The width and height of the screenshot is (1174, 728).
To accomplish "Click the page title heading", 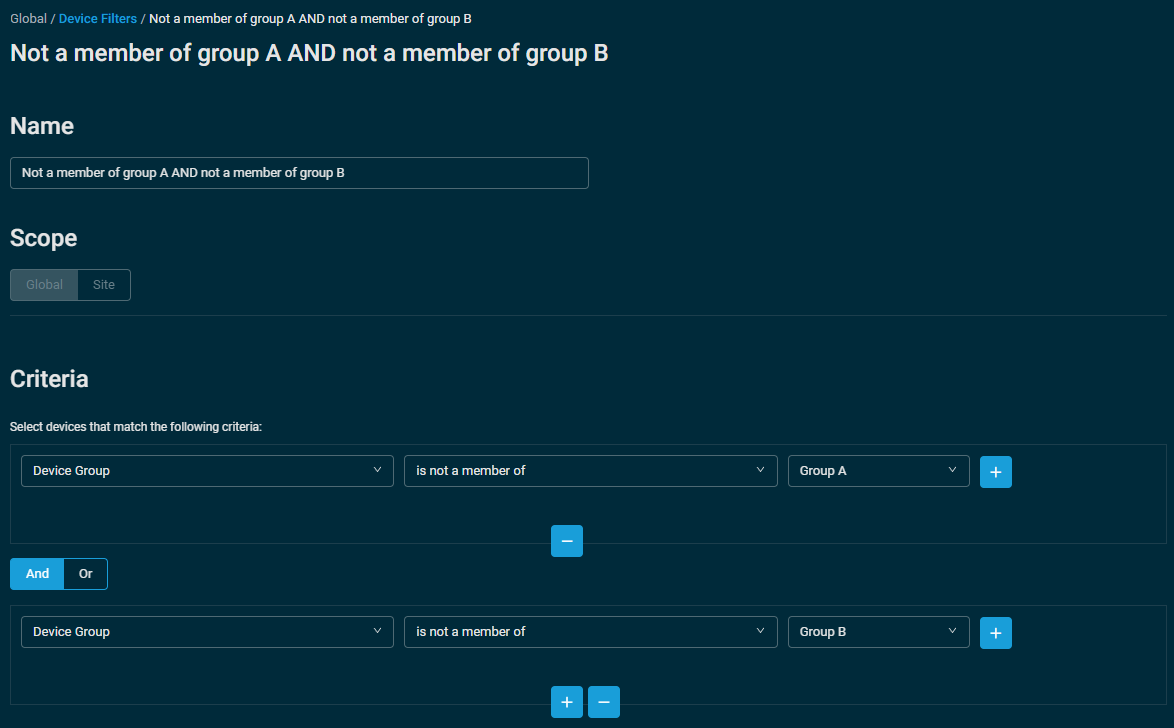I will [x=308, y=53].
